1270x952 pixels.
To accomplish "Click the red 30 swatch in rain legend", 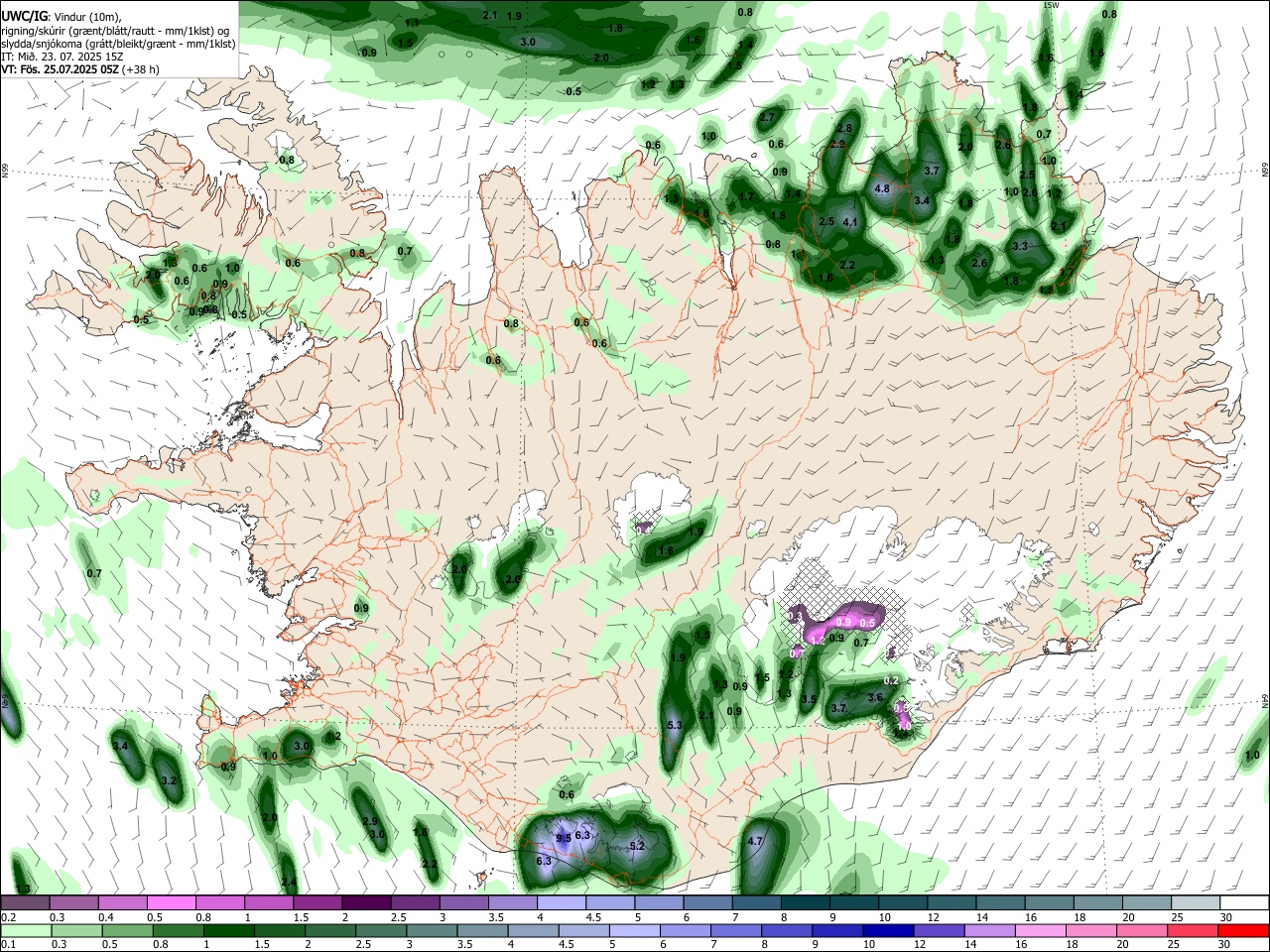I will click(1242, 930).
